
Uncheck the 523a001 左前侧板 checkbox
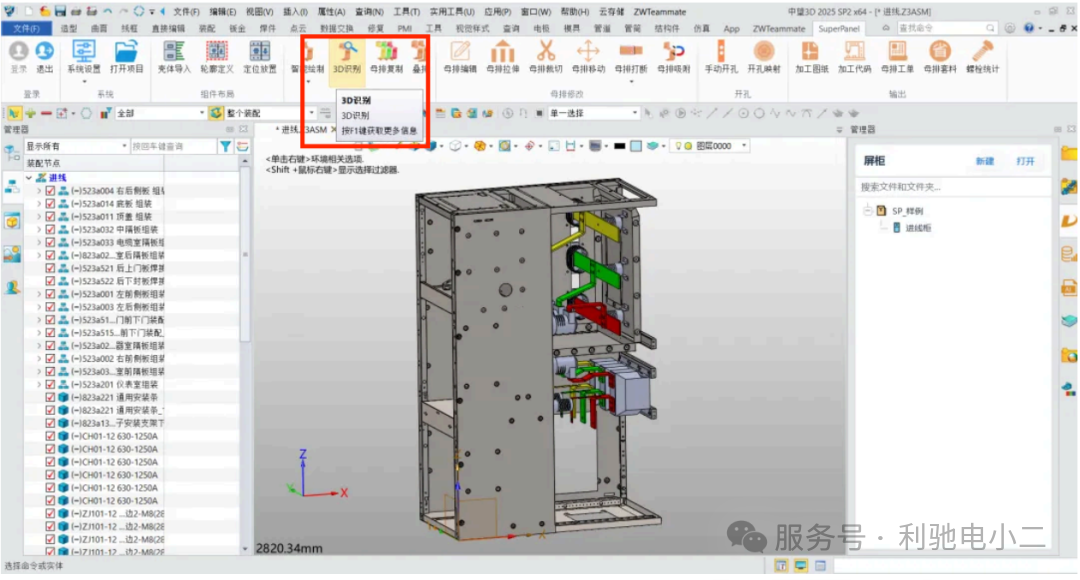tap(50, 294)
